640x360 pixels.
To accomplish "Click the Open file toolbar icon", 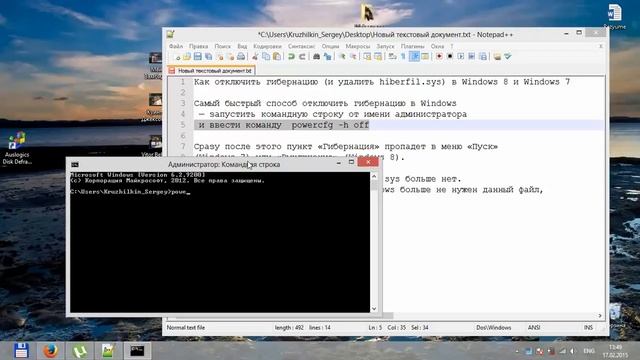I will point(187,57).
